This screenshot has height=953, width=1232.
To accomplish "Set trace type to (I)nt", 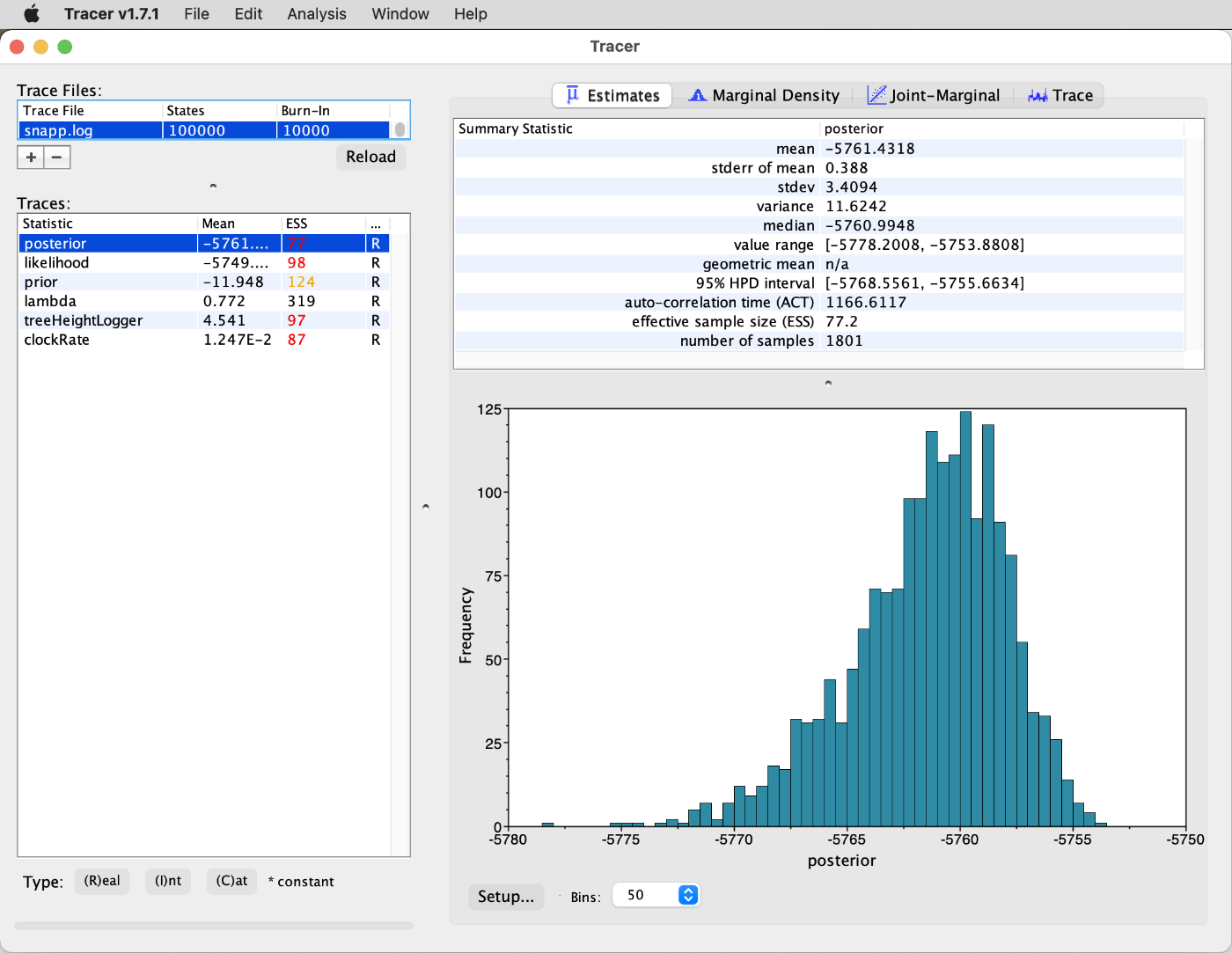I will (x=168, y=881).
